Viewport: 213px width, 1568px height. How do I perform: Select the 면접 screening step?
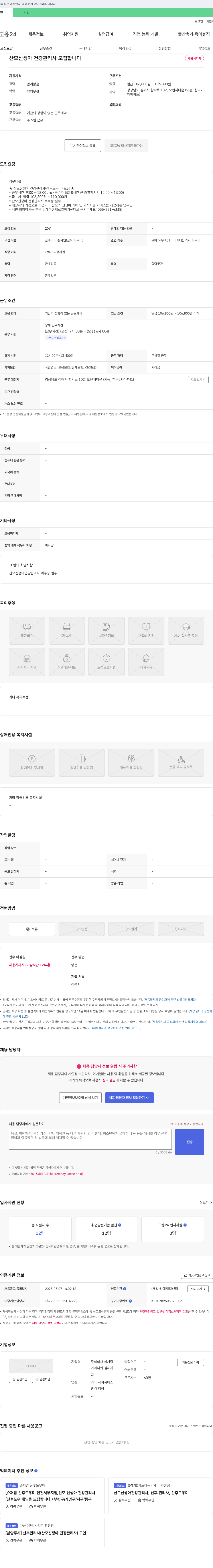click(x=81, y=929)
